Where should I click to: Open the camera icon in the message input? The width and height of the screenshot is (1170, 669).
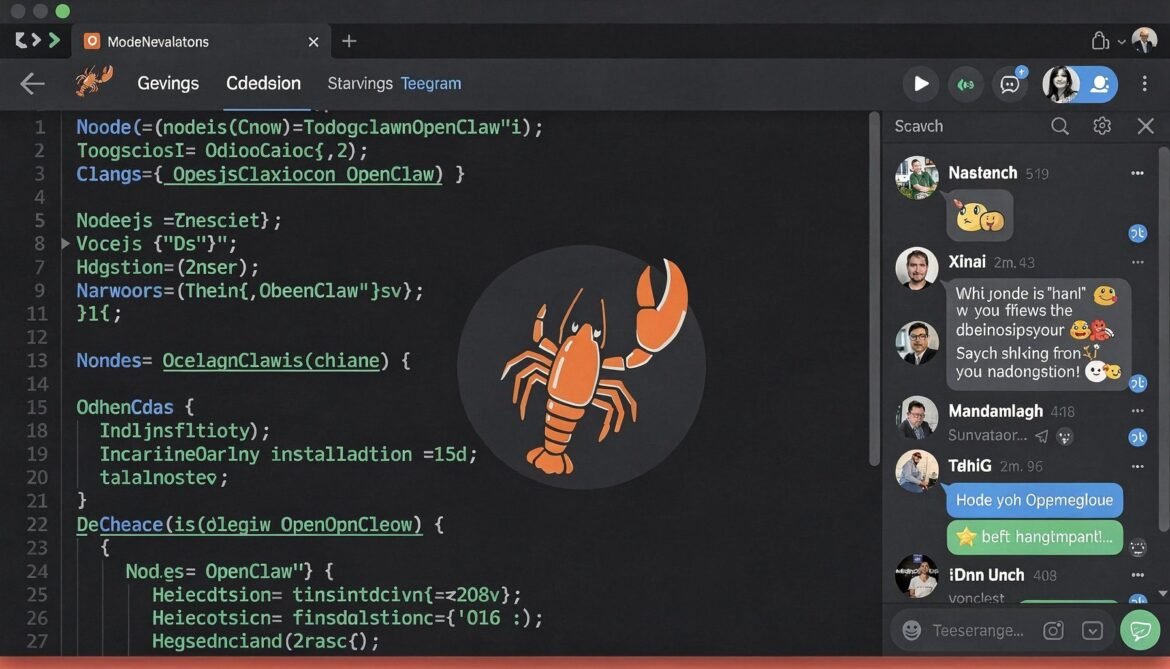[1052, 630]
